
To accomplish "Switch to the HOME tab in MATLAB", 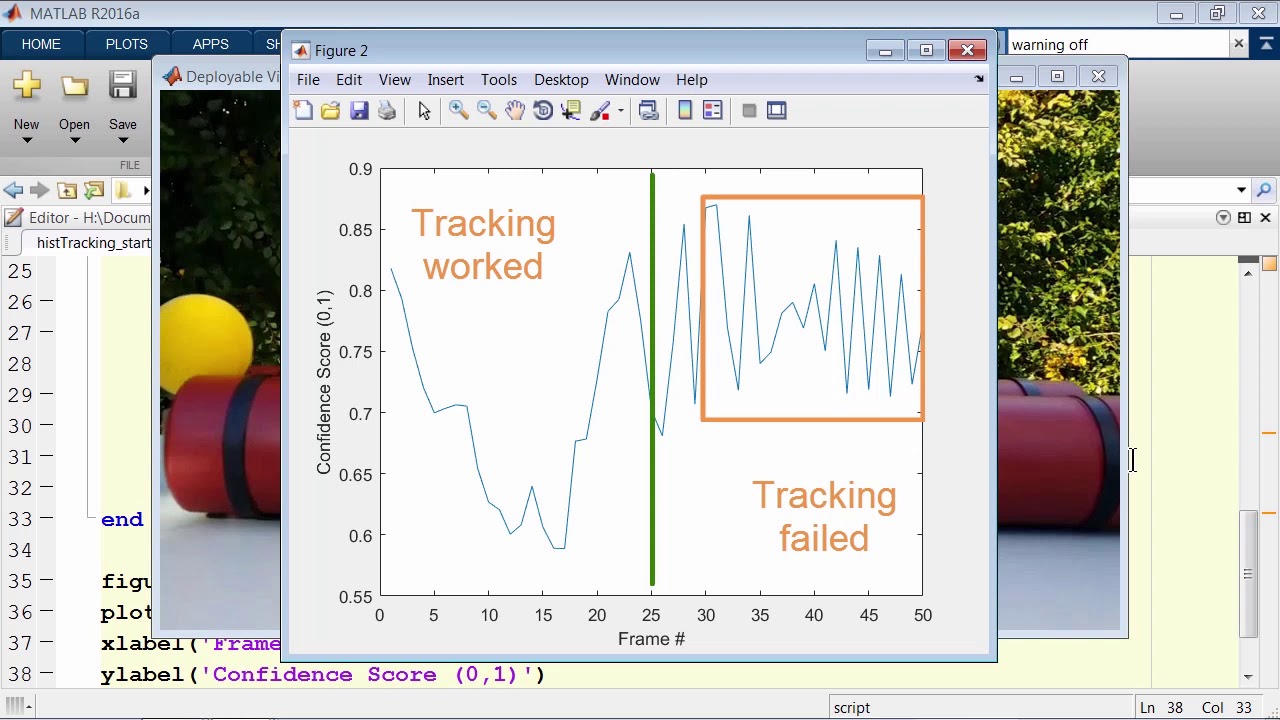I will point(41,44).
